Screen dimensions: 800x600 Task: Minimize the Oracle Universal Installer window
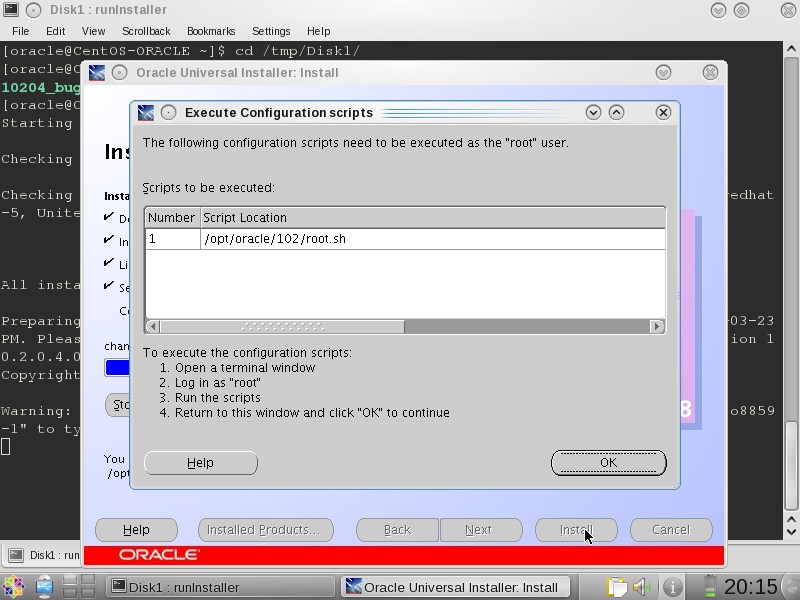663,72
